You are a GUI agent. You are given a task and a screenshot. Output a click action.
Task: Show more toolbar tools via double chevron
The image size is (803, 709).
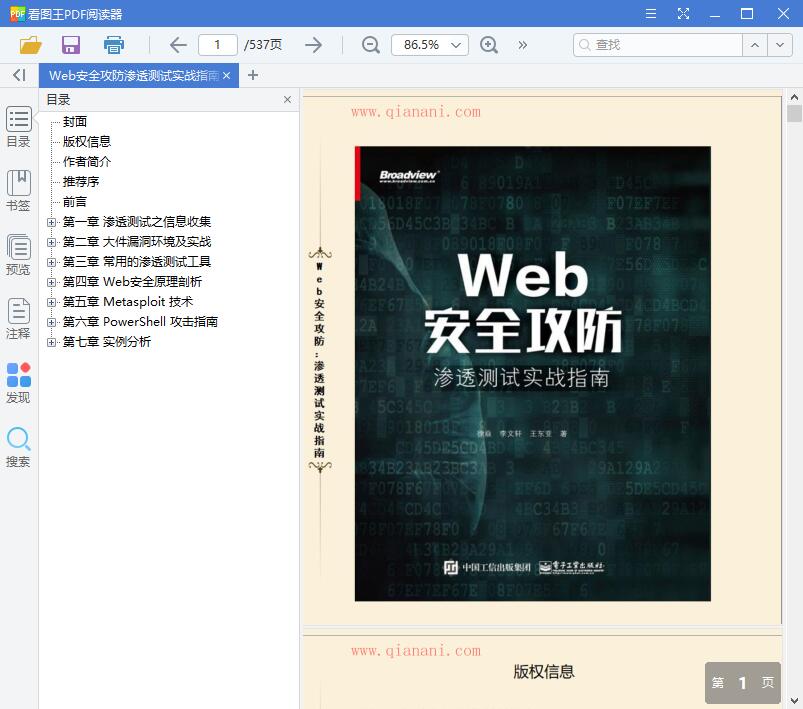point(522,45)
